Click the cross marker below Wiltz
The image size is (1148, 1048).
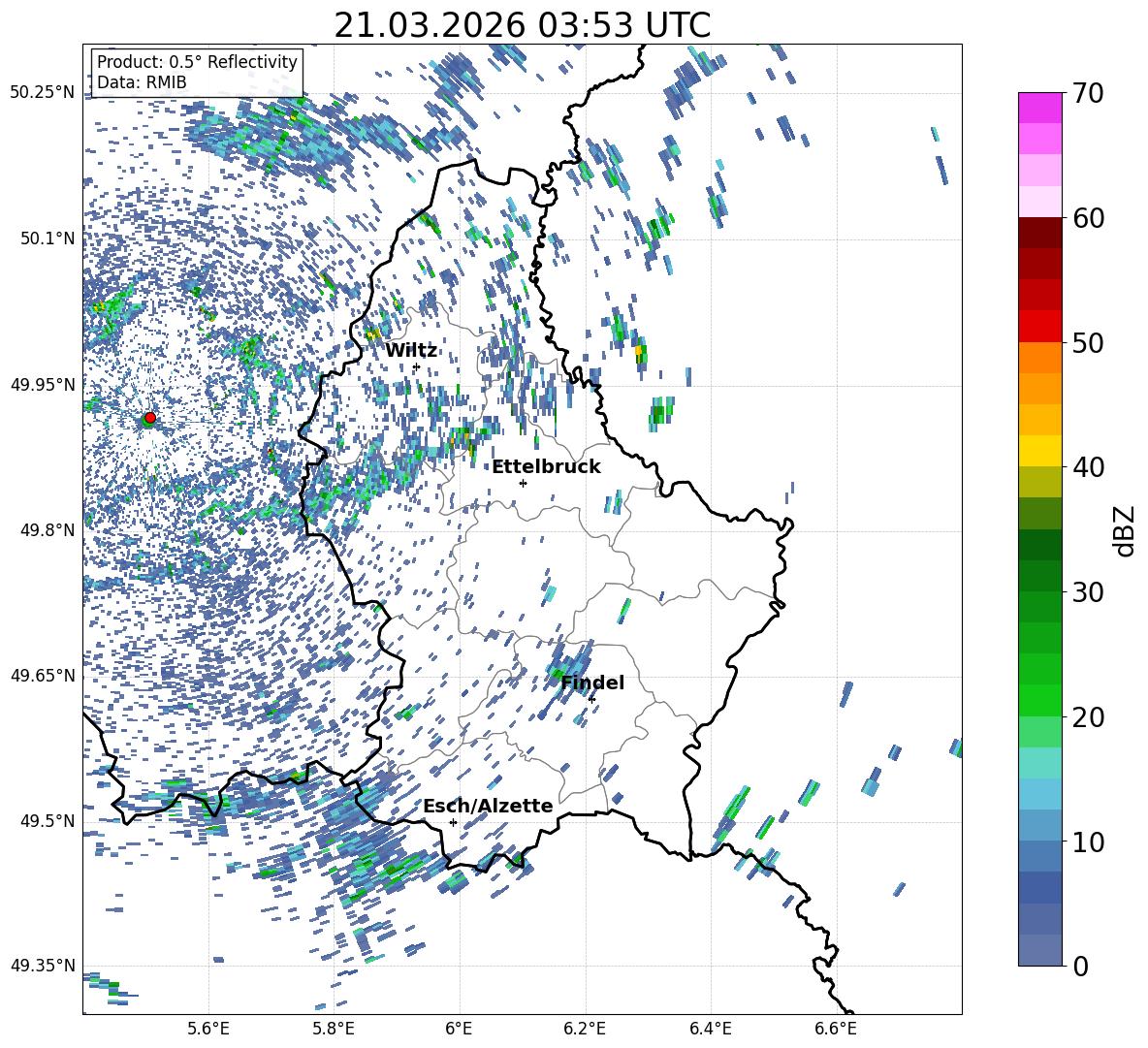pos(416,366)
